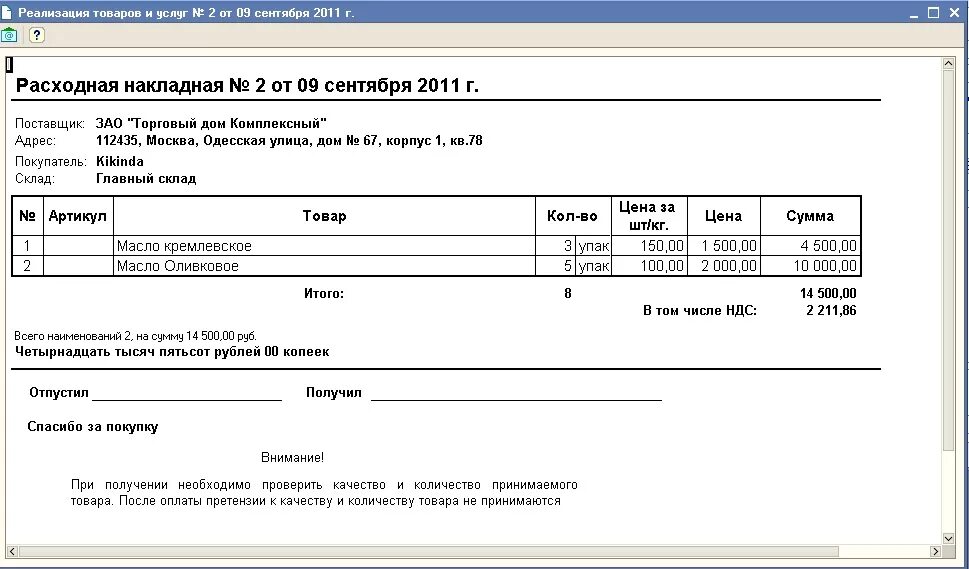Click the address line starting with 112435
The width and height of the screenshot is (969, 569).
tap(289, 140)
